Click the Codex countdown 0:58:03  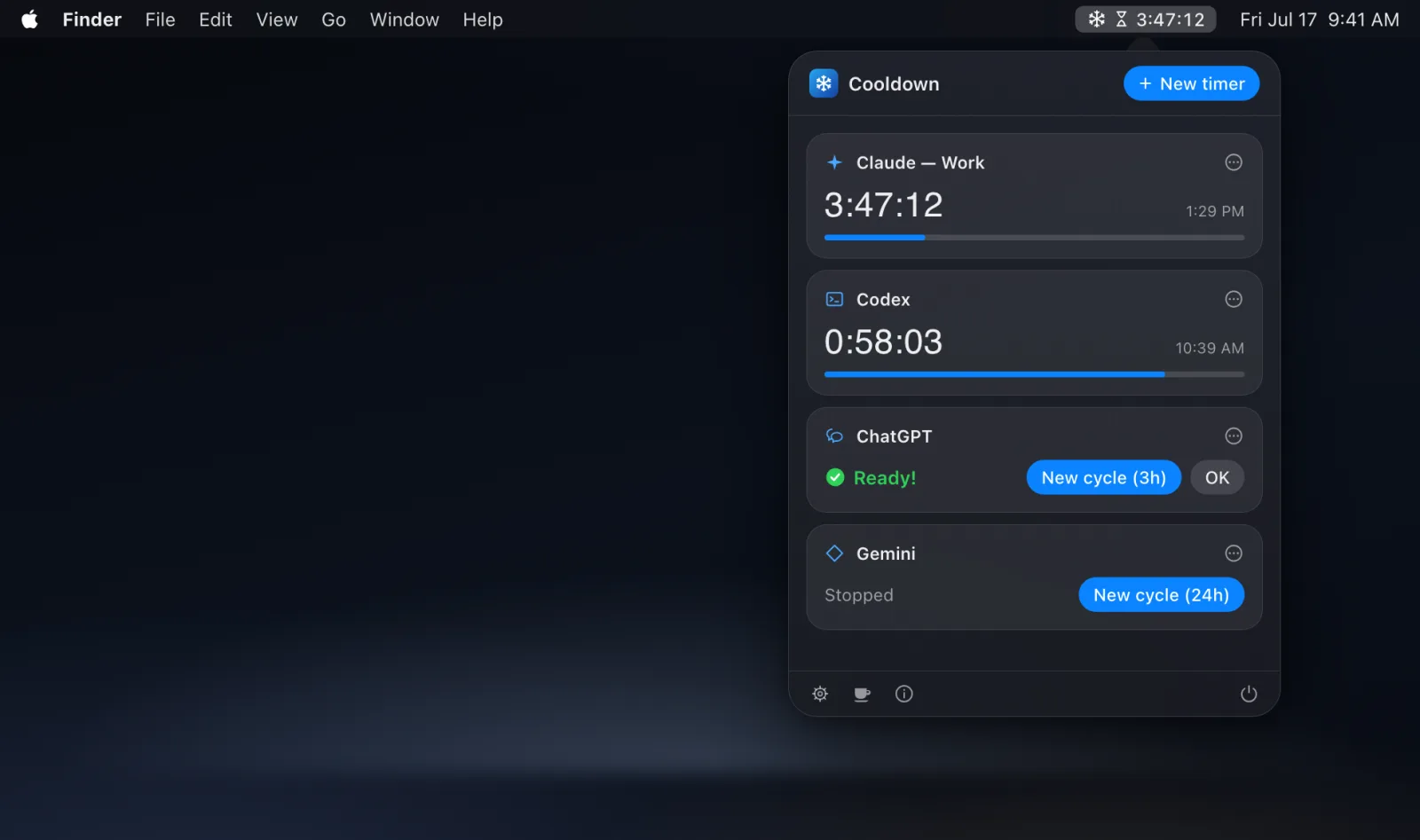pyautogui.click(x=883, y=341)
